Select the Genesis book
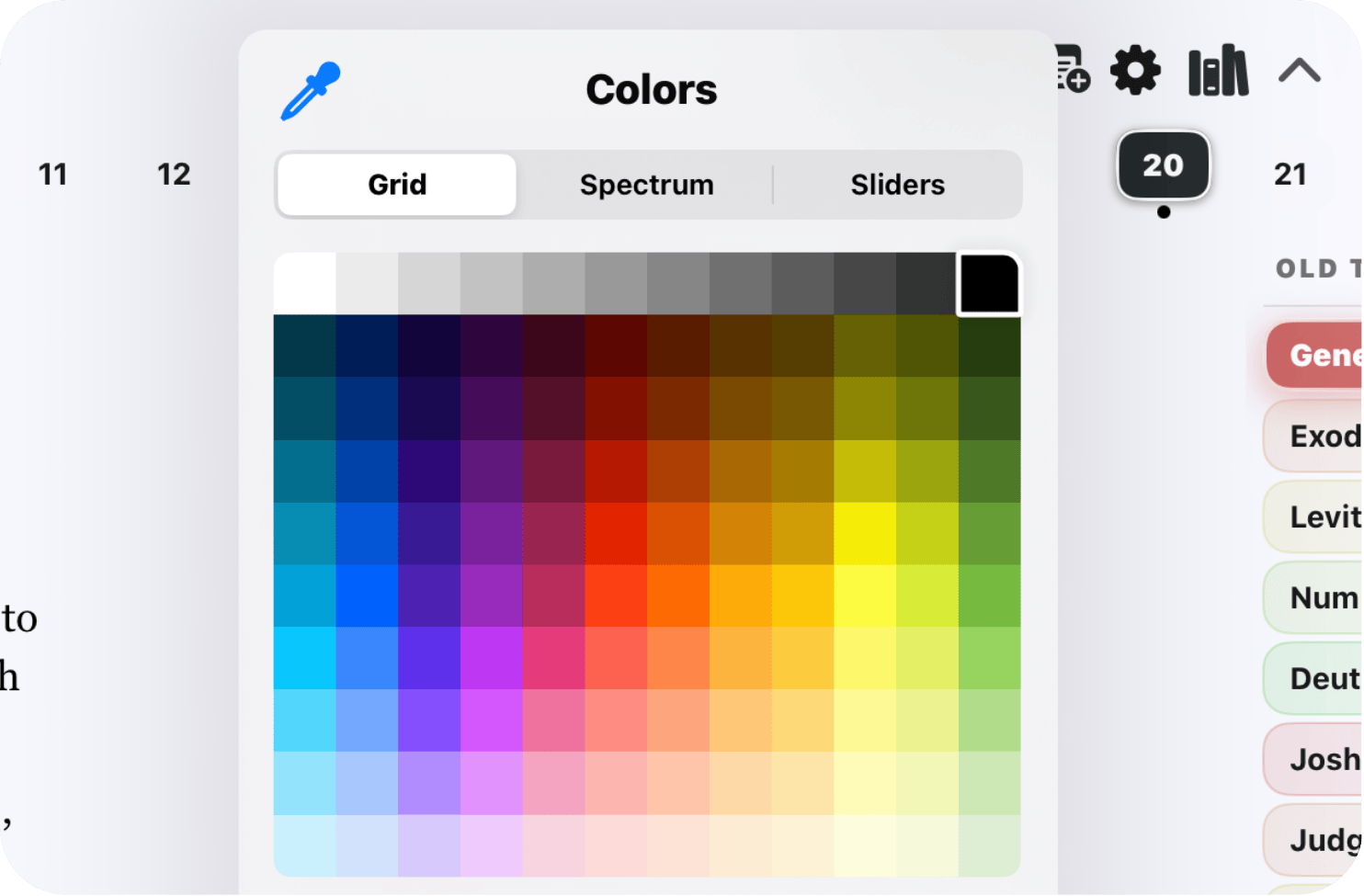Screen dimensions: 1364x896 pos(1319,355)
